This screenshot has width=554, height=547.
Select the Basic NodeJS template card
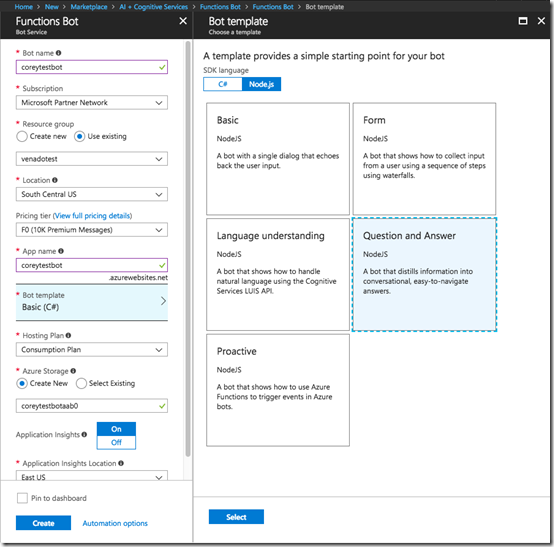pyautogui.click(x=278, y=159)
